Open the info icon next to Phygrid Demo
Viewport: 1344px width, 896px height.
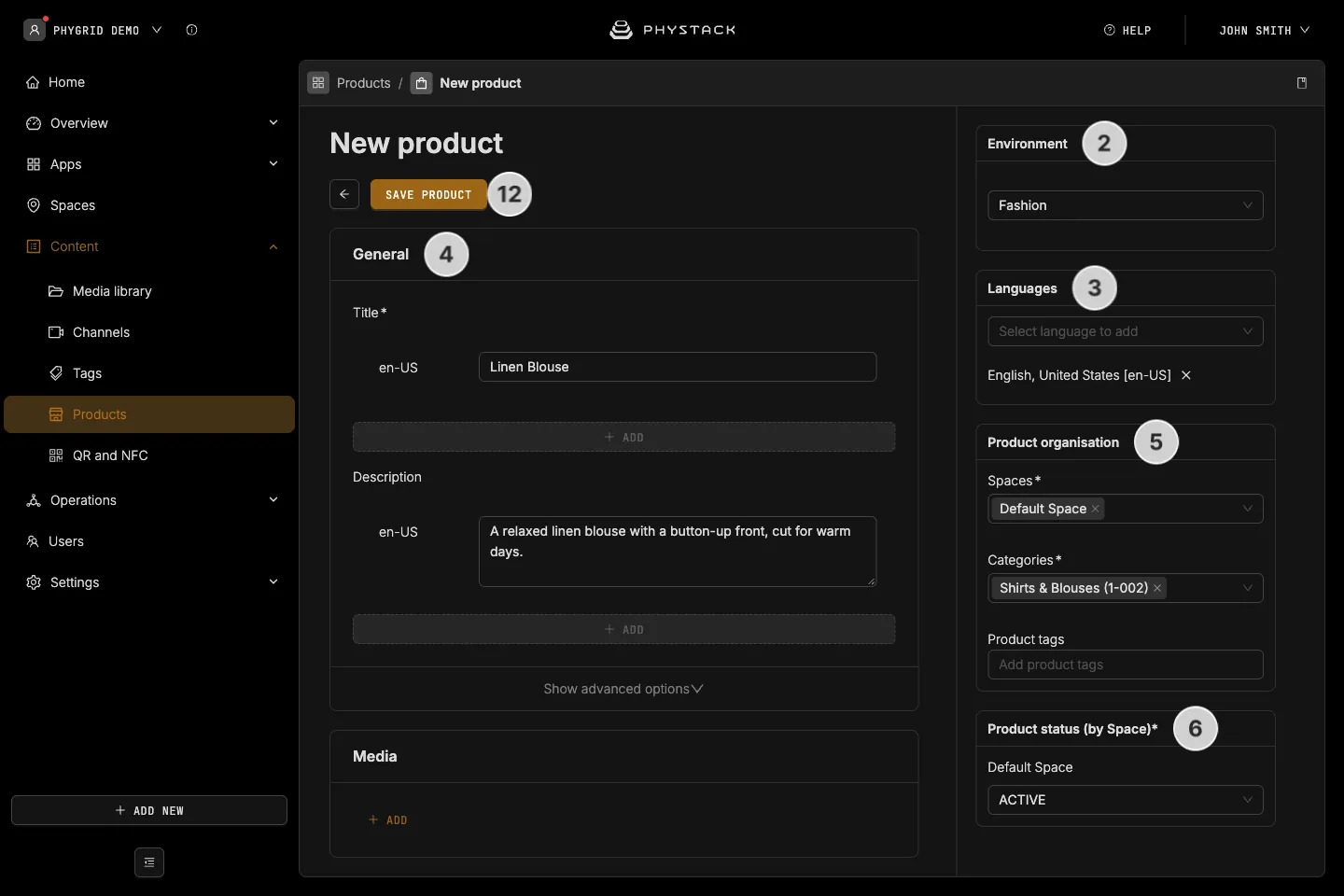[x=191, y=30]
